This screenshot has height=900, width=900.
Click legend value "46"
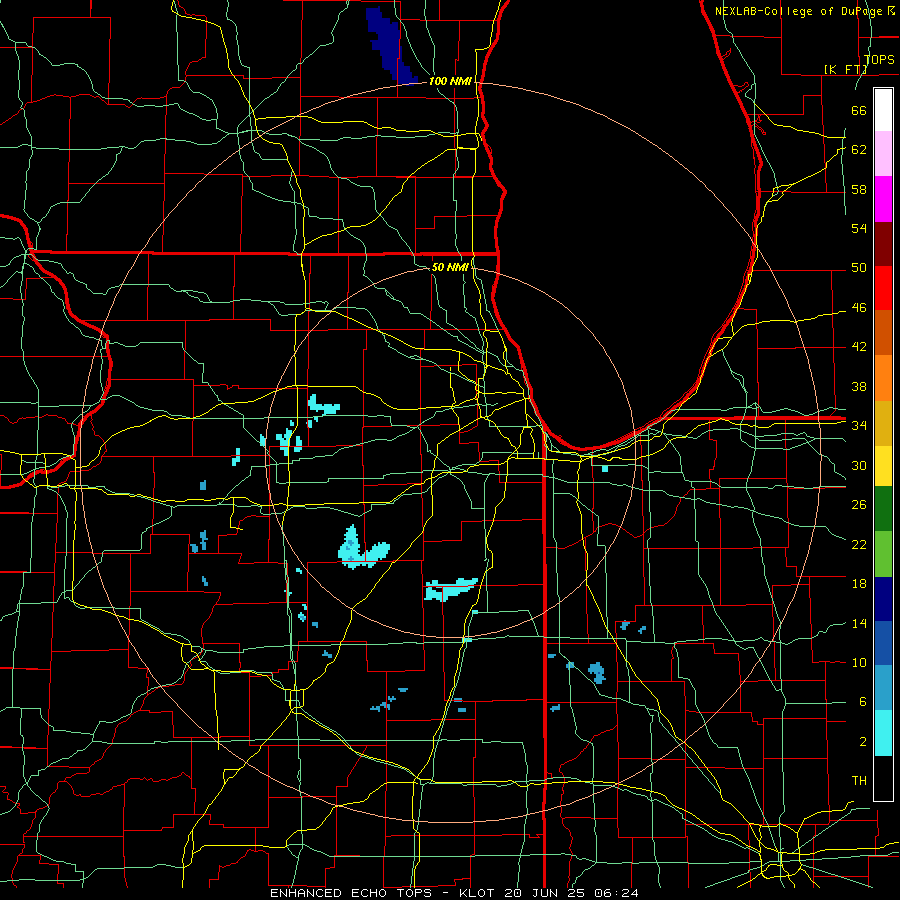(x=859, y=307)
